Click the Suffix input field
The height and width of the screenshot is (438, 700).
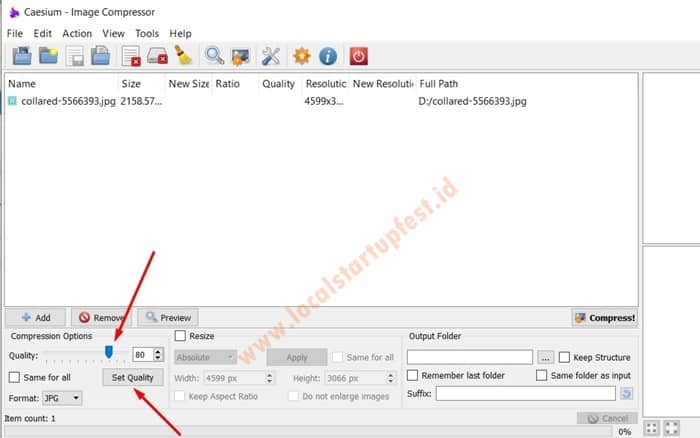526,393
